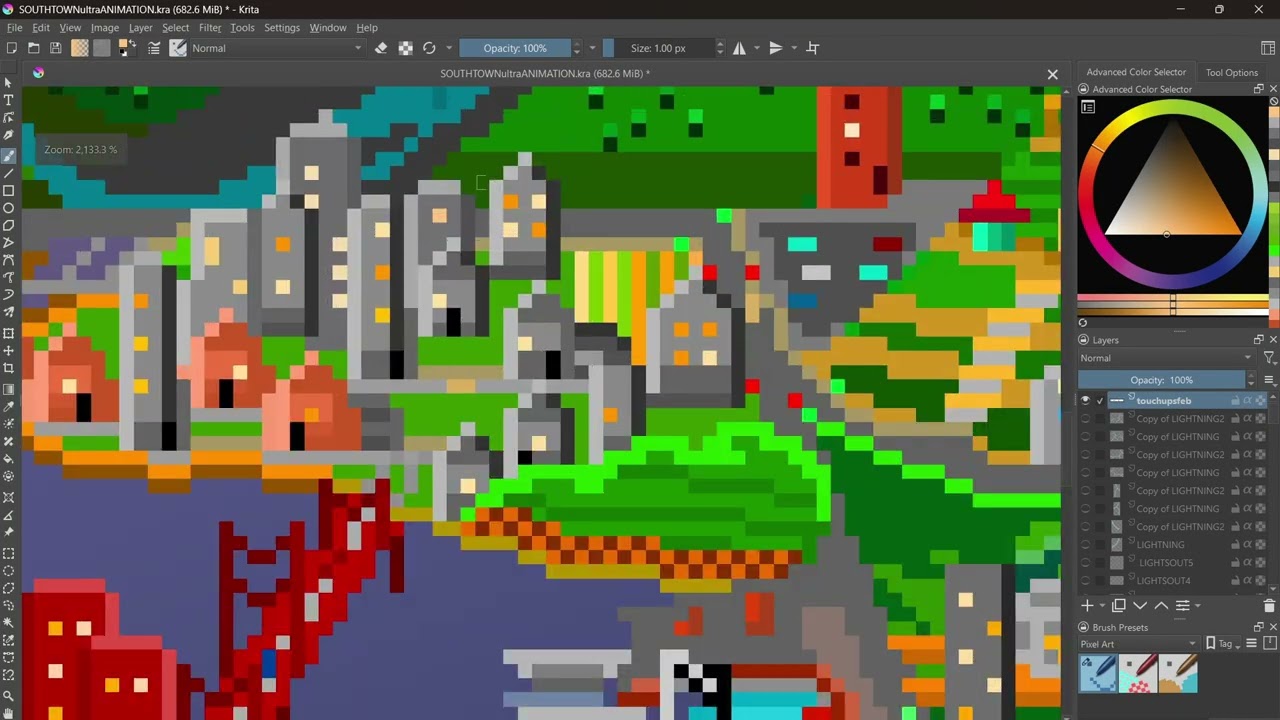Duplicate the current layer
Viewport: 1280px width, 720px height.
click(x=1119, y=605)
